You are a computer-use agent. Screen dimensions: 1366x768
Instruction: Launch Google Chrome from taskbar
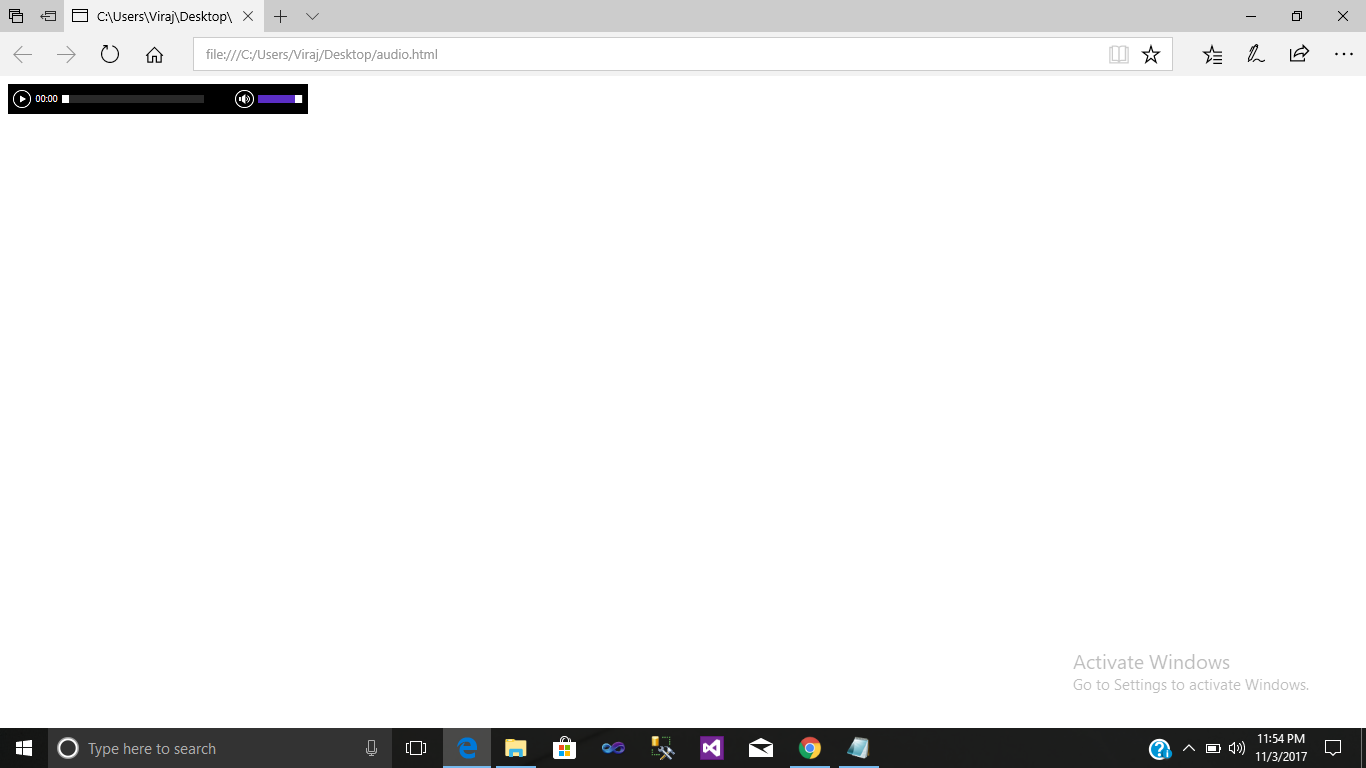tap(809, 747)
